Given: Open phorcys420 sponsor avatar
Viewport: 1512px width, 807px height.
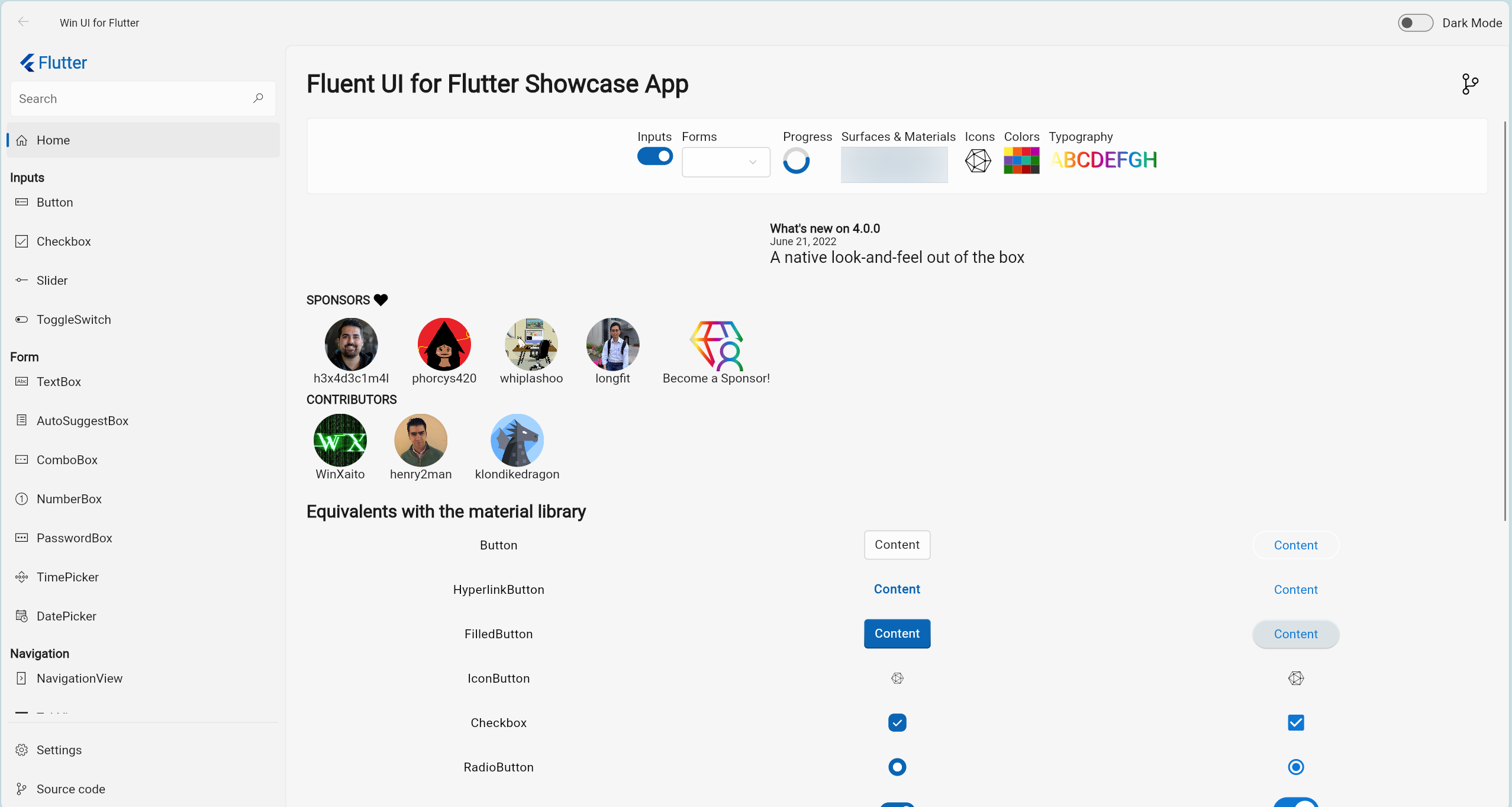Looking at the screenshot, I should pos(444,344).
